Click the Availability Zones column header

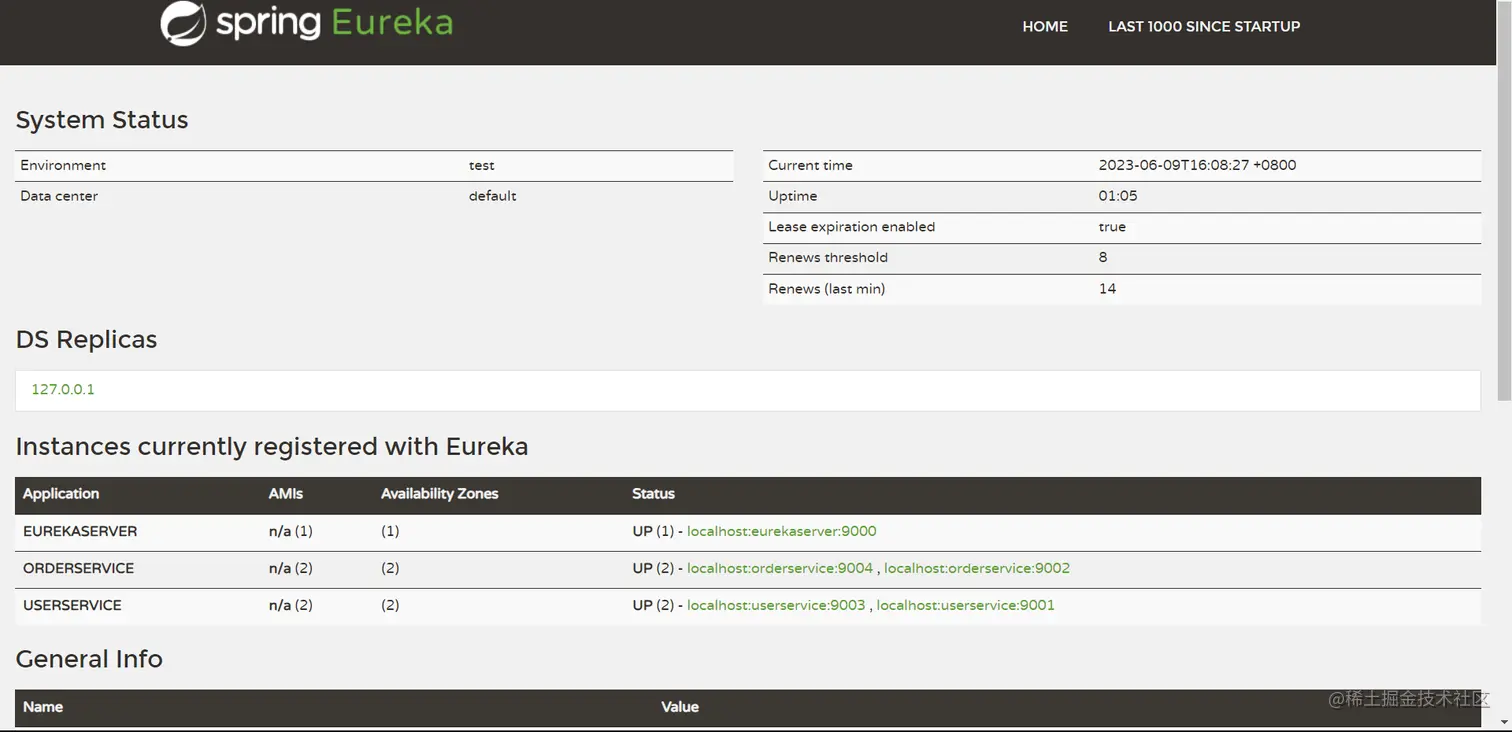(x=440, y=494)
